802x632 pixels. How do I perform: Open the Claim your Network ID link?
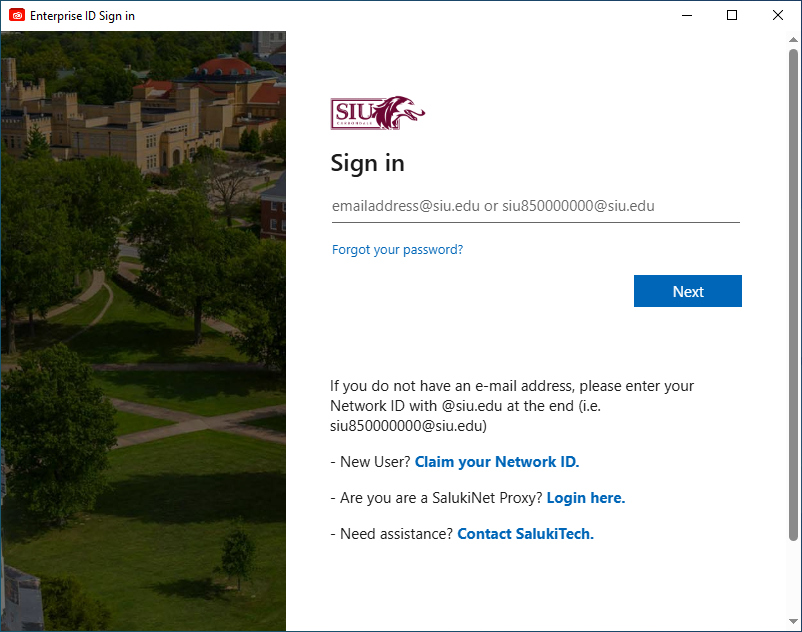(x=497, y=462)
